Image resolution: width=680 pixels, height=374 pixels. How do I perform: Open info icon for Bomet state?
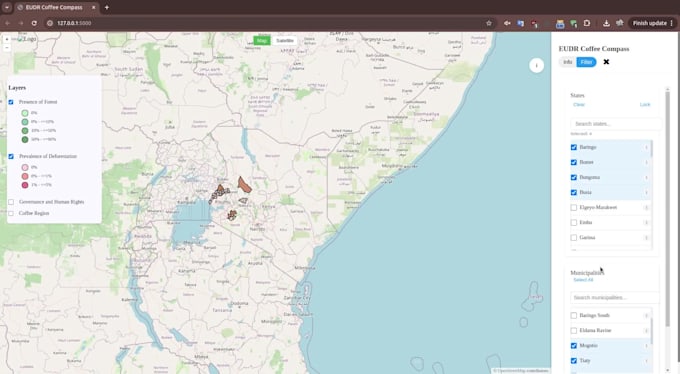pyautogui.click(x=646, y=162)
